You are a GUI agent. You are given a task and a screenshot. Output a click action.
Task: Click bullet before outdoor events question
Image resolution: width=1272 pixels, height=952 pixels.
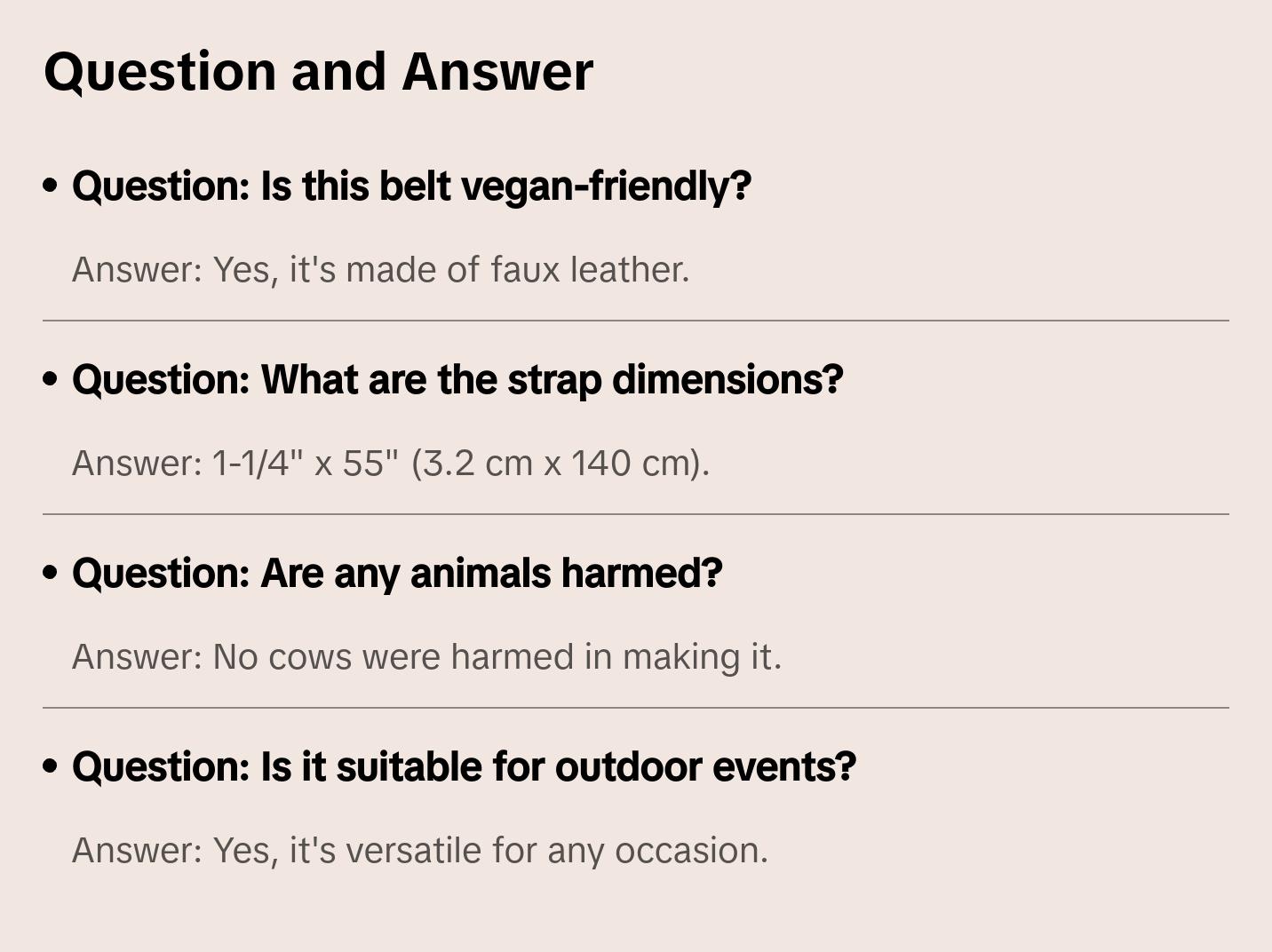[51, 766]
